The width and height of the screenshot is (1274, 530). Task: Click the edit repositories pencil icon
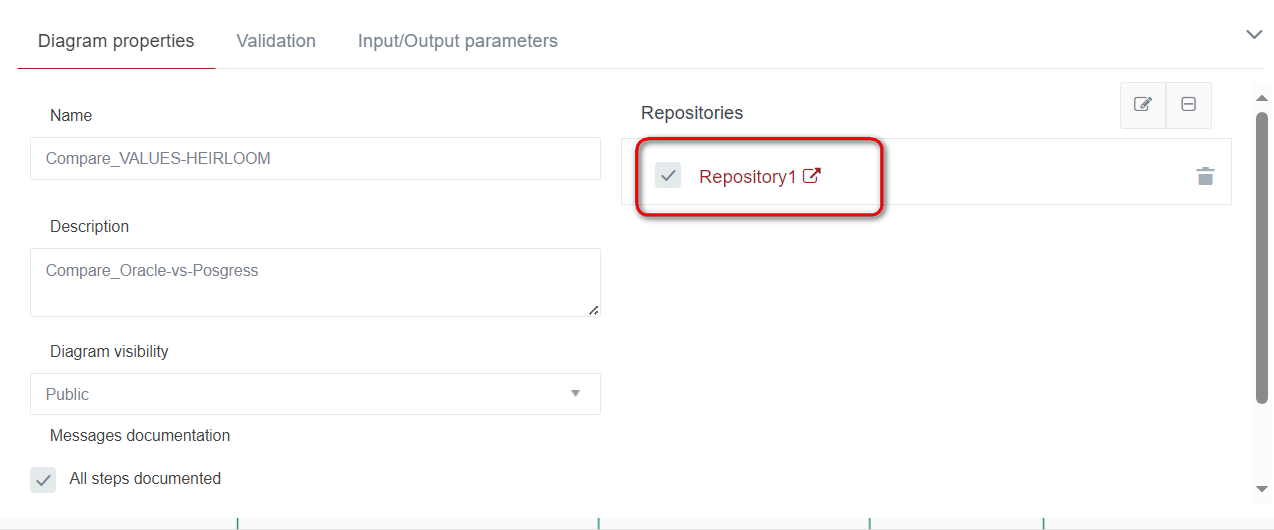point(1143,105)
